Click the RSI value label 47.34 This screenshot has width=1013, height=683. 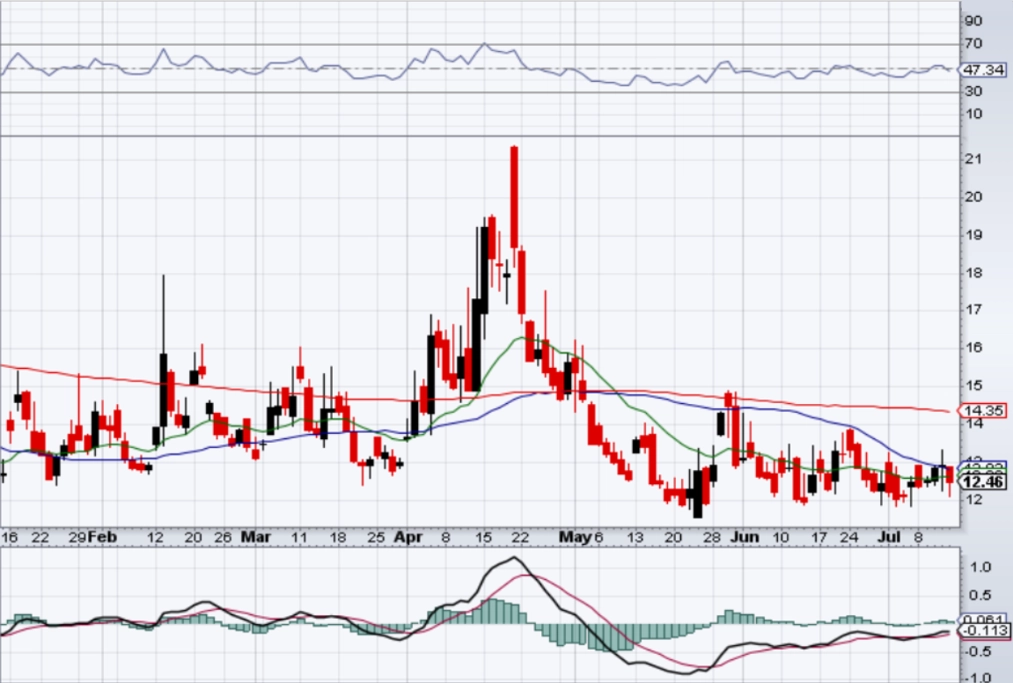983,70
